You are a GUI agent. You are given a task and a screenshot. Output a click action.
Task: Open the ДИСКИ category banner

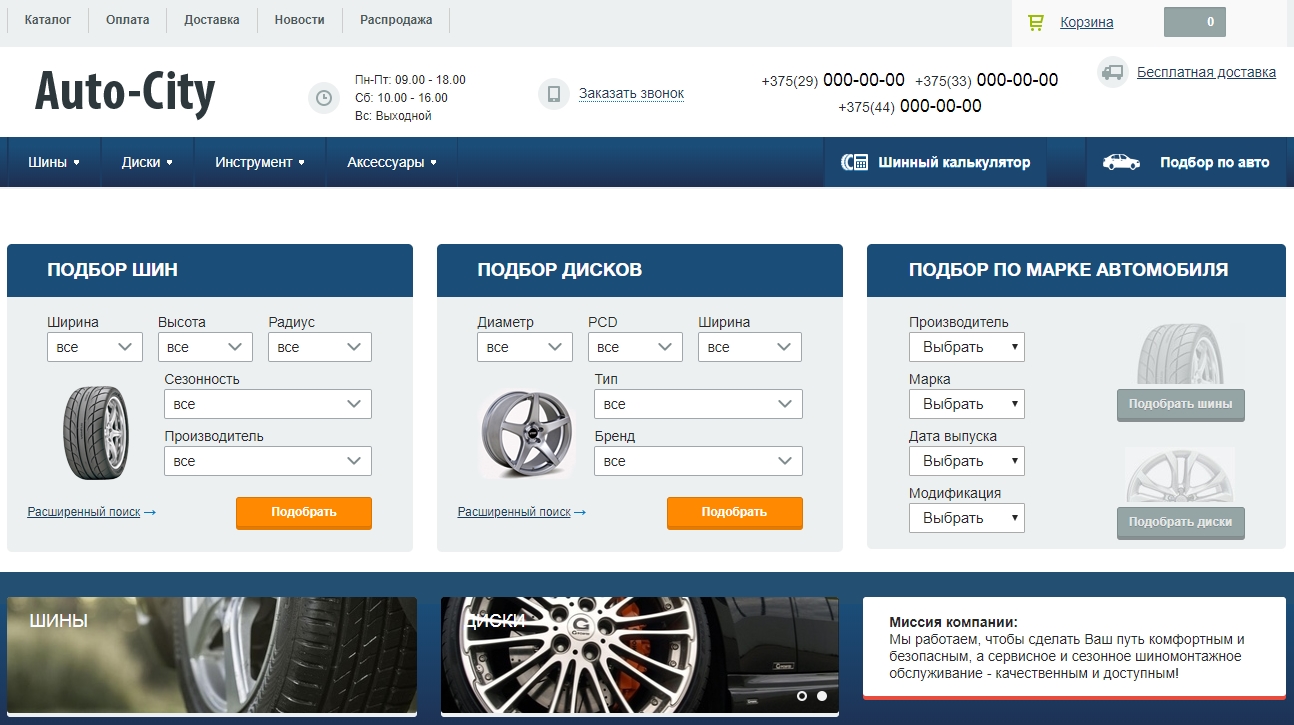pos(640,656)
